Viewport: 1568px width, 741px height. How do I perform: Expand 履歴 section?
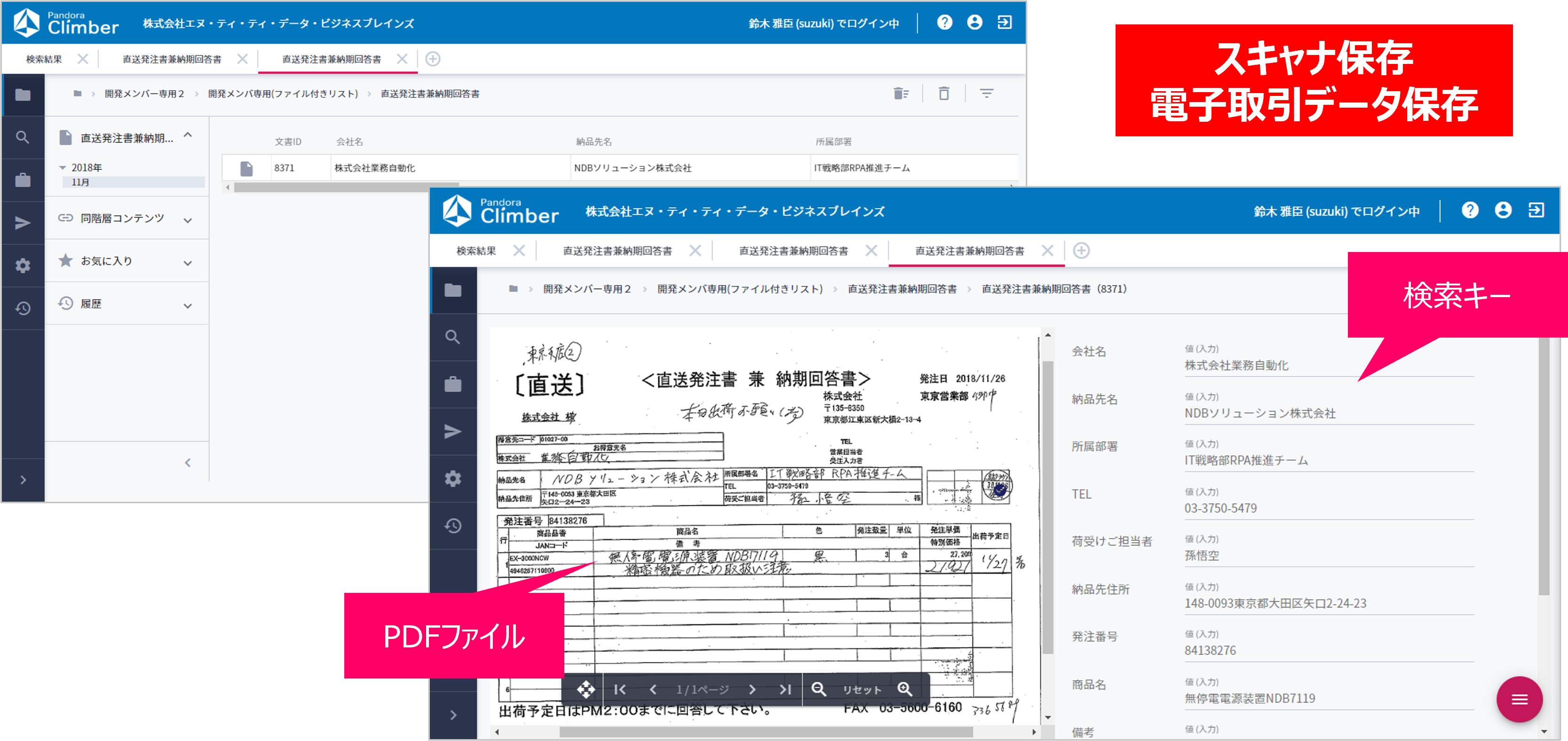click(188, 306)
